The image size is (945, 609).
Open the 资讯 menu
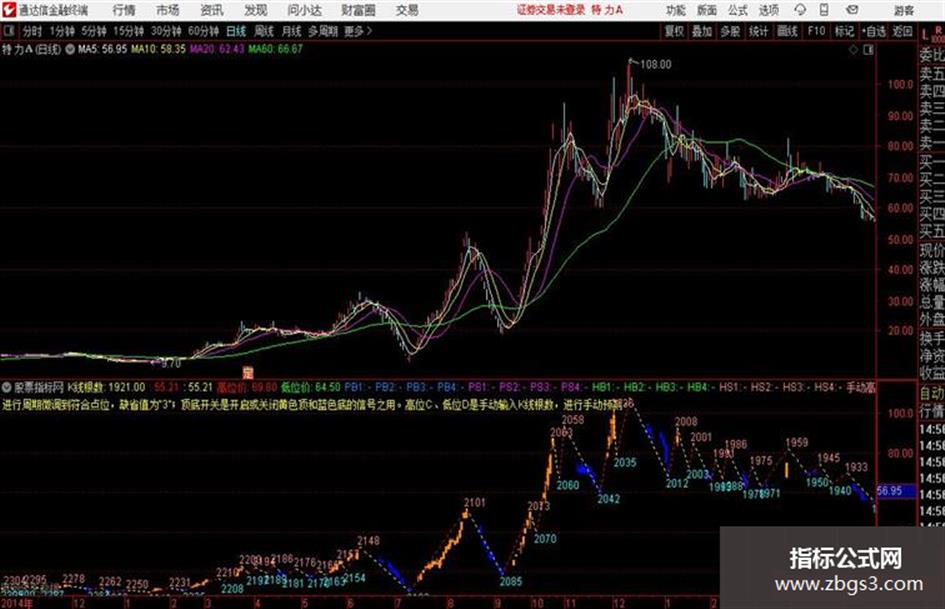(x=212, y=10)
